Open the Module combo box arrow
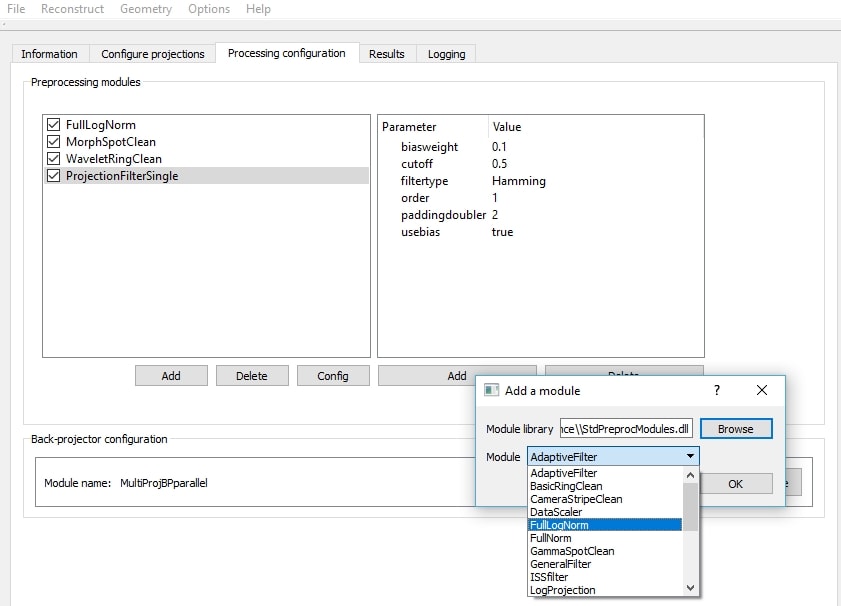 [690, 456]
